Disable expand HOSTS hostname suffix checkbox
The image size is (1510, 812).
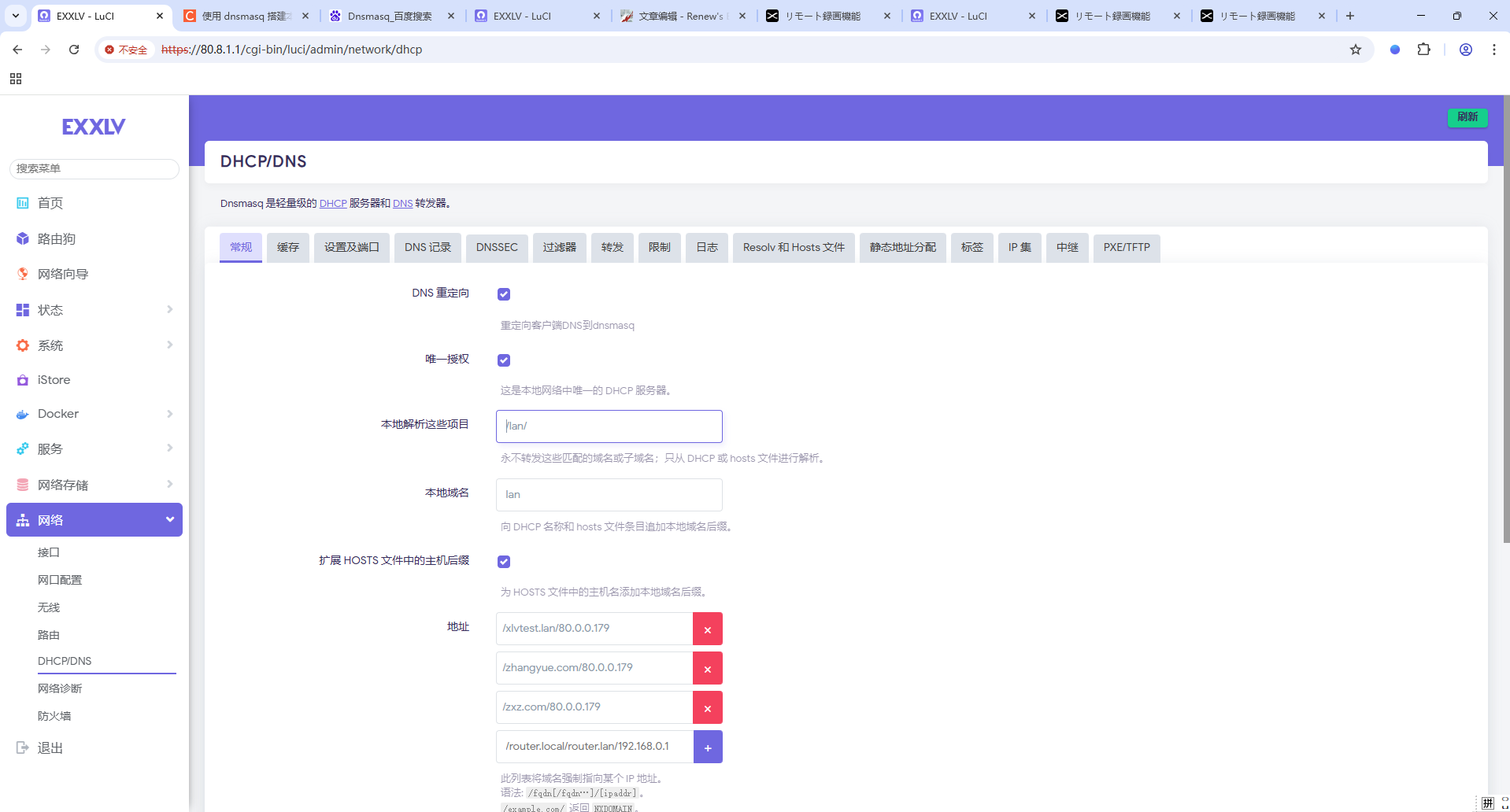coord(504,562)
